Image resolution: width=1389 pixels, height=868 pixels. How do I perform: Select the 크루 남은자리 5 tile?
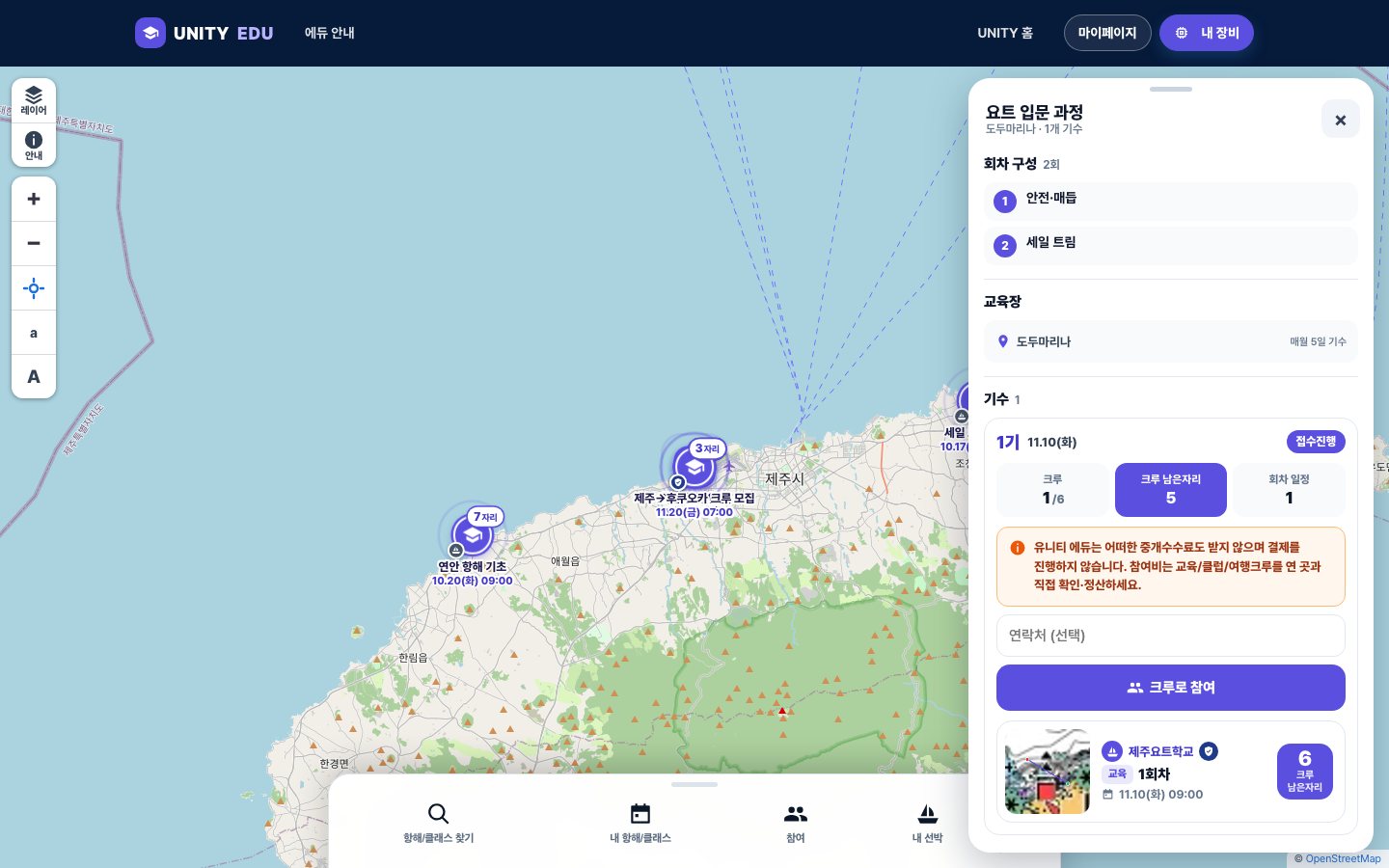point(1171,490)
